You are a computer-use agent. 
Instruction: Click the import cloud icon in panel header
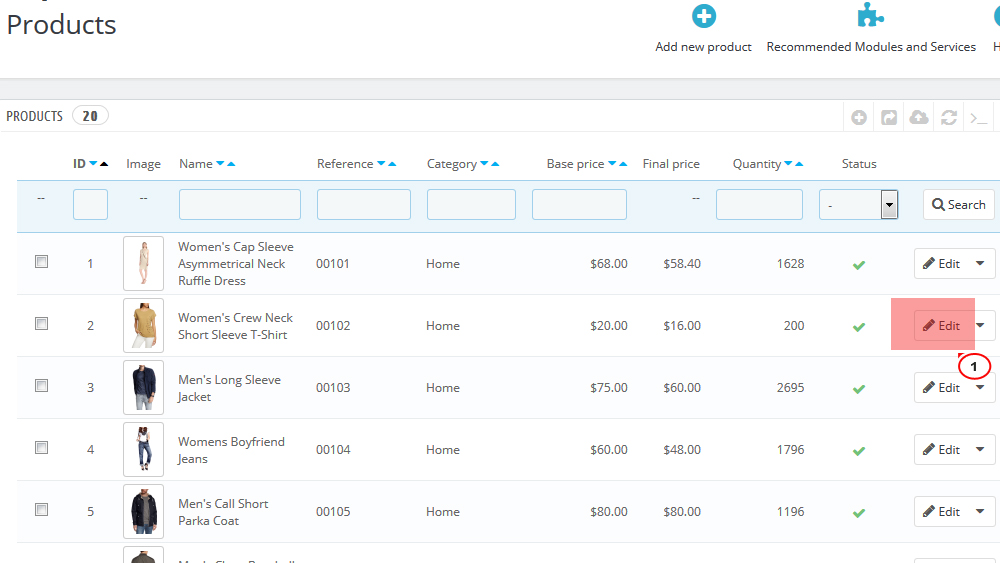tap(918, 117)
